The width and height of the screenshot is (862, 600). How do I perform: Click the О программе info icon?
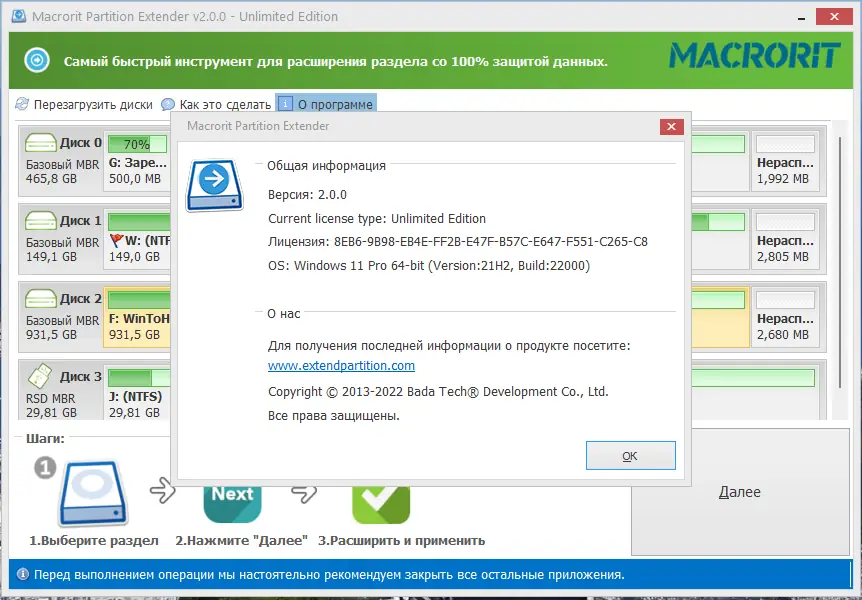(285, 103)
